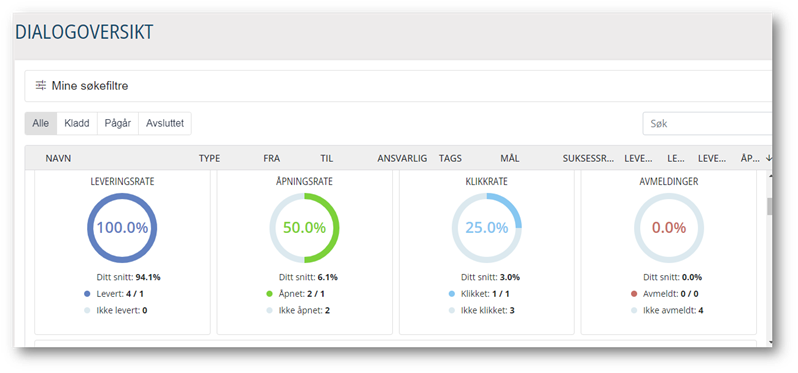Image resolution: width=798 pixels, height=373 pixels.
Task: Click the blue Levert legend dot
Action: click(87, 294)
